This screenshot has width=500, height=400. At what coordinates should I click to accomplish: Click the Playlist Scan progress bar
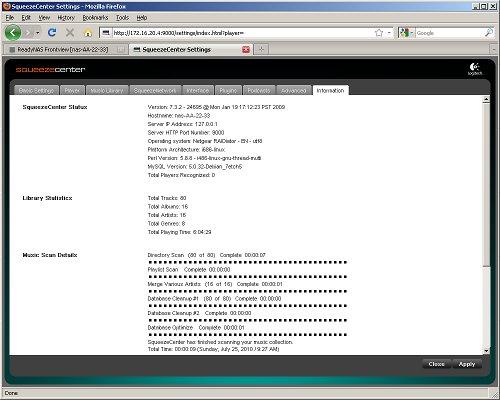pyautogui.click(x=247, y=277)
